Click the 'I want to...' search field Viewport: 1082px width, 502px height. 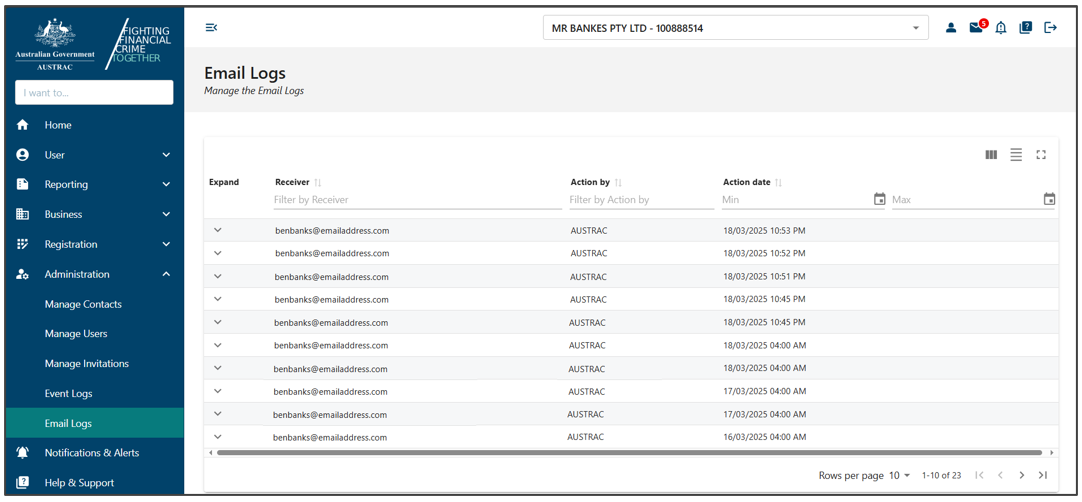[x=94, y=93]
